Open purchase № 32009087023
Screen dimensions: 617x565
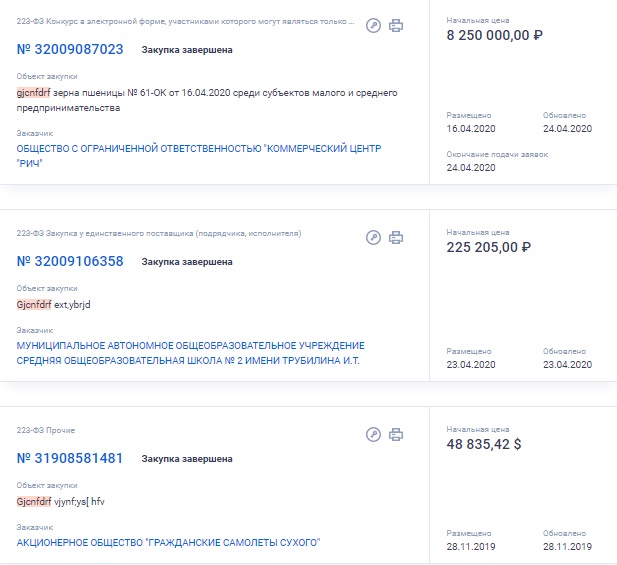pyautogui.click(x=70, y=49)
